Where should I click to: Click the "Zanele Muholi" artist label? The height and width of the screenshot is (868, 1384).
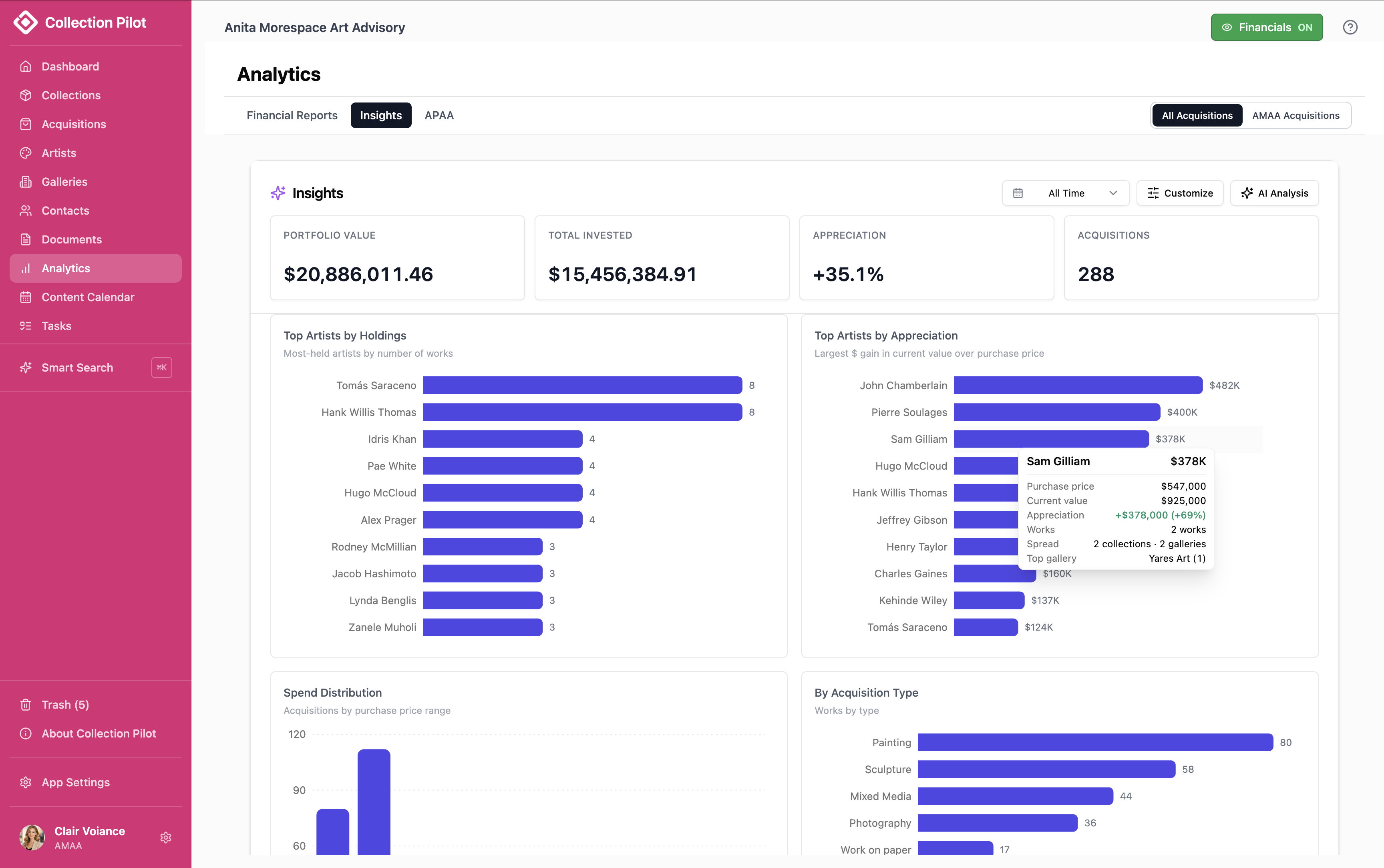tap(382, 627)
